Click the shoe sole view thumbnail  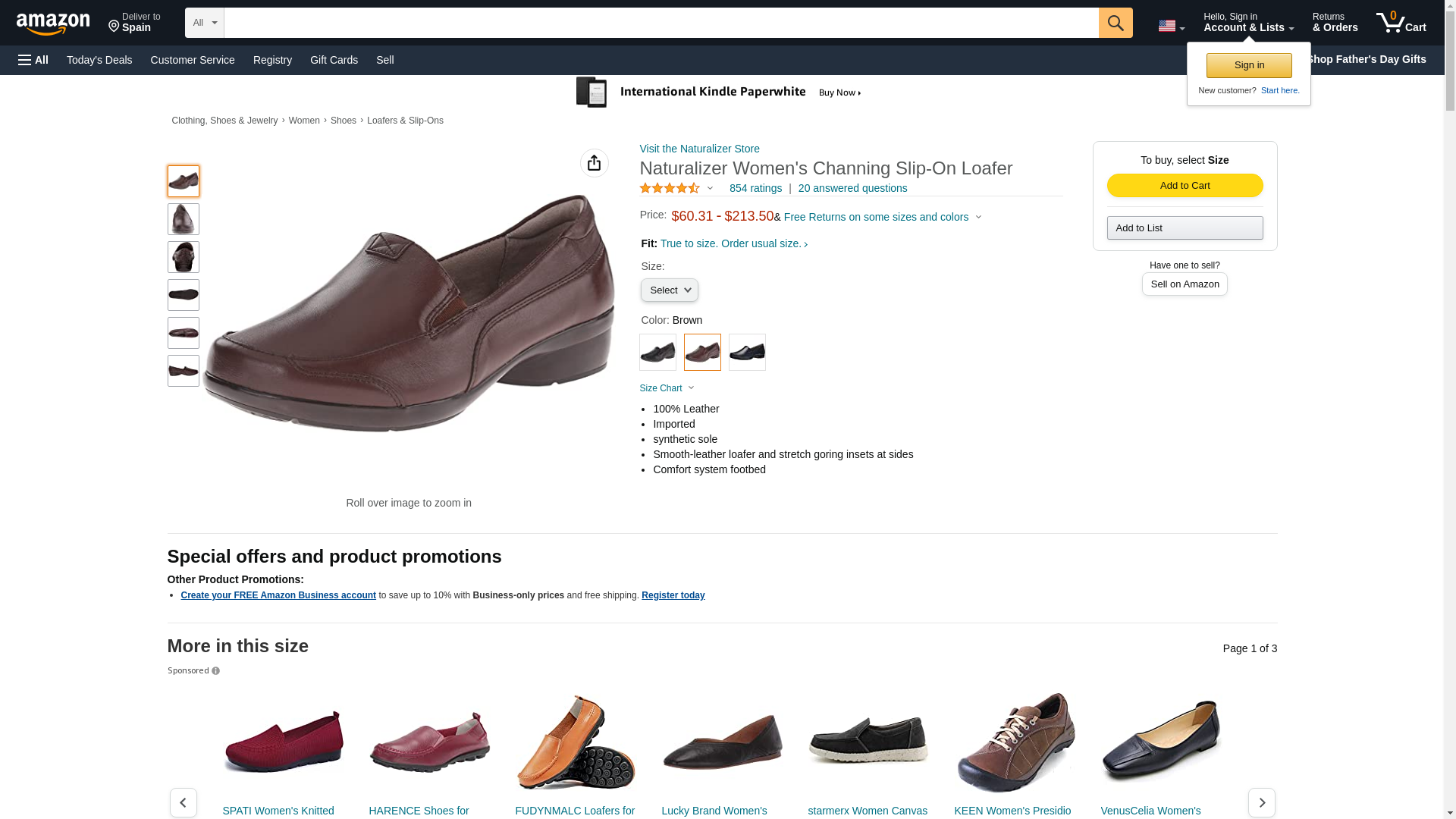tap(183, 295)
